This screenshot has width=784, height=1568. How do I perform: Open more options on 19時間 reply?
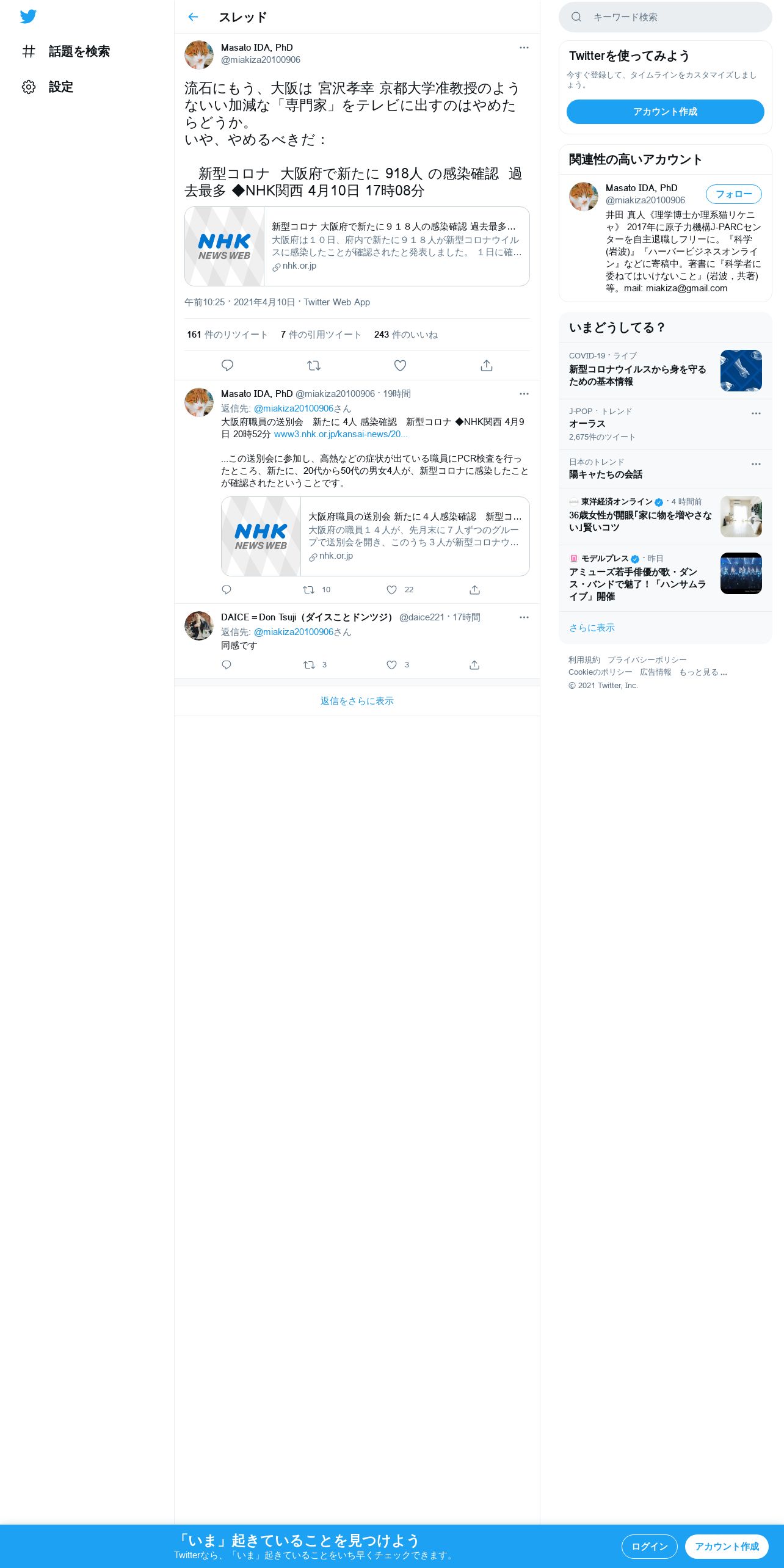524,394
